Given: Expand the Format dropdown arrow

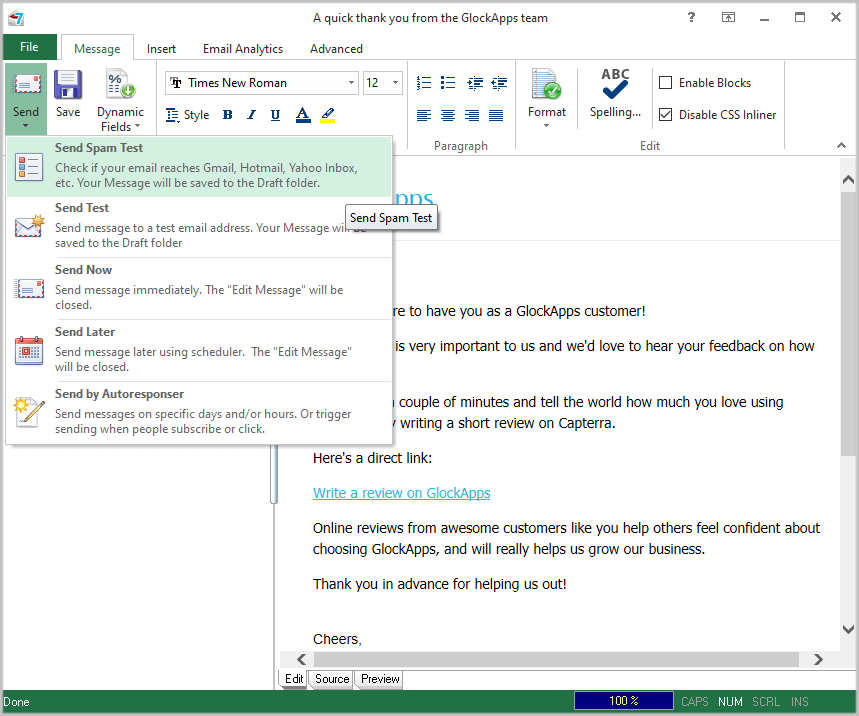Looking at the screenshot, I should (x=546, y=126).
